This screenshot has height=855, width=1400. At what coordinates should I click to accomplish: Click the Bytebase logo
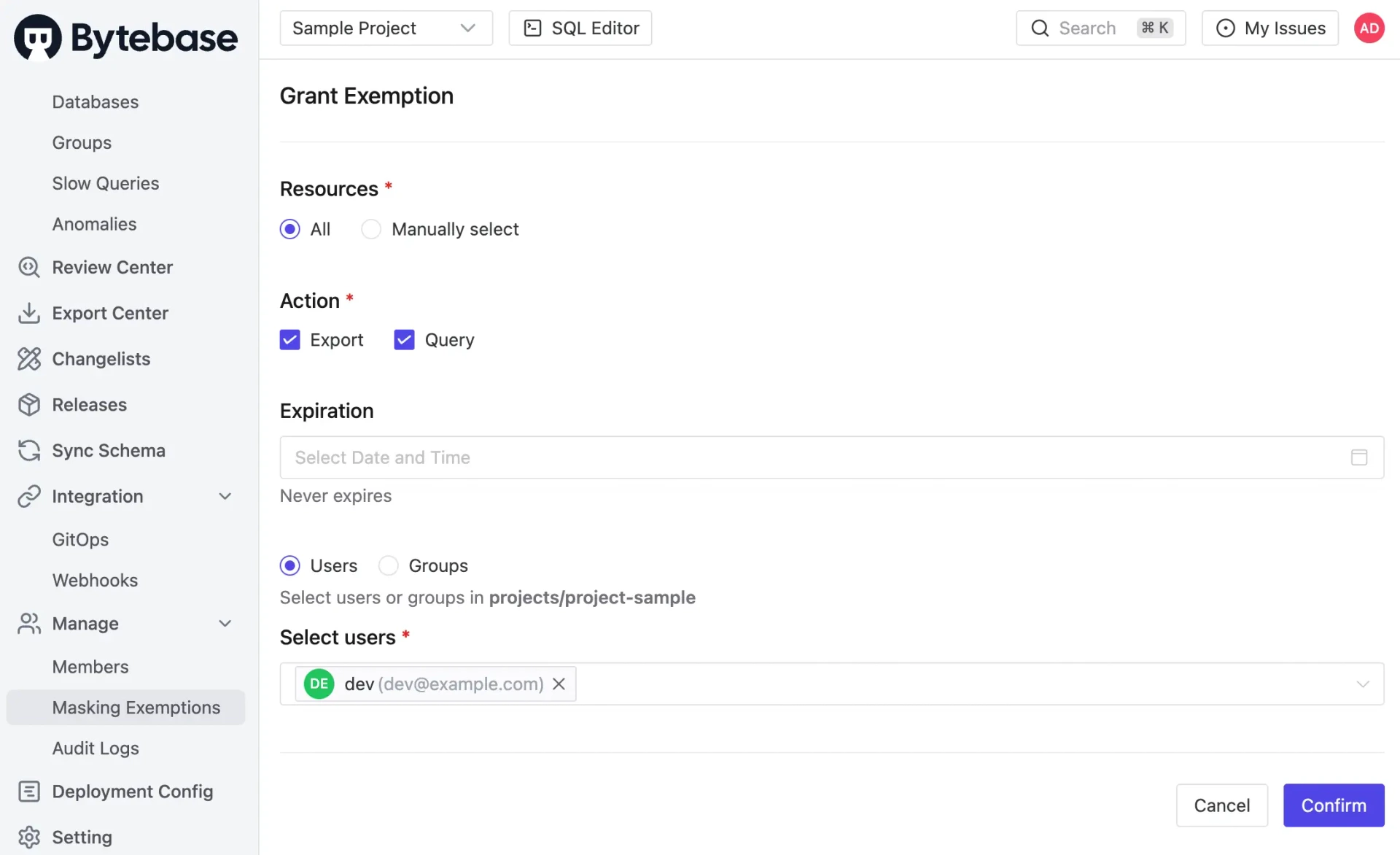125,36
